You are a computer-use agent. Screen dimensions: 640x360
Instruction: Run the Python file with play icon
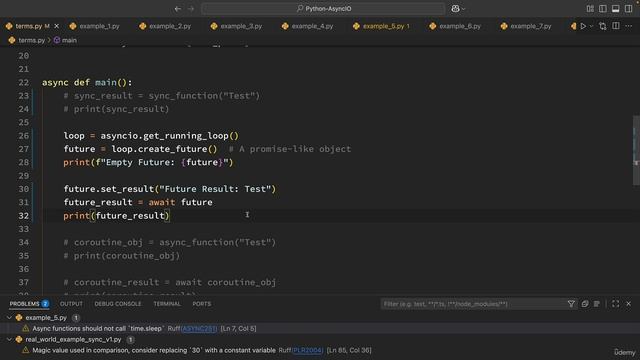click(x=583, y=26)
